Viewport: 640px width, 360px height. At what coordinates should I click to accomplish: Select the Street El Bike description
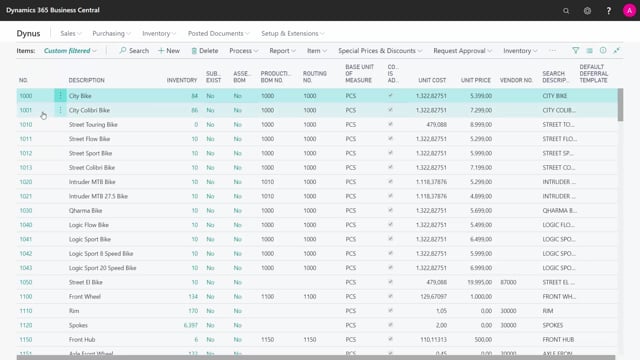pyautogui.click(x=85, y=282)
